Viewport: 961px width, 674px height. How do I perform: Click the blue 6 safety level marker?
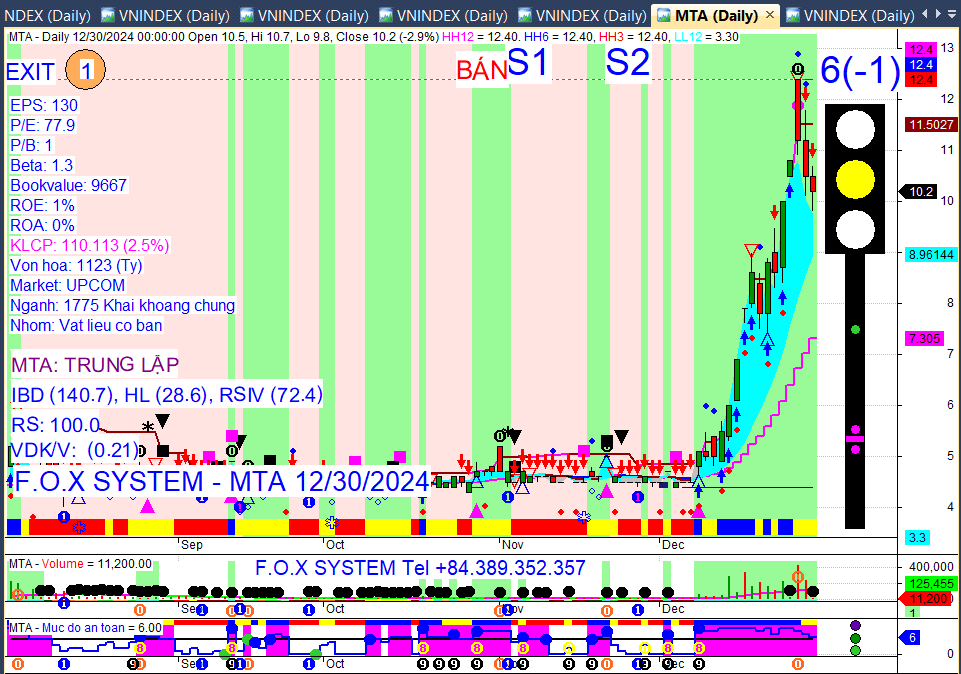point(911,638)
